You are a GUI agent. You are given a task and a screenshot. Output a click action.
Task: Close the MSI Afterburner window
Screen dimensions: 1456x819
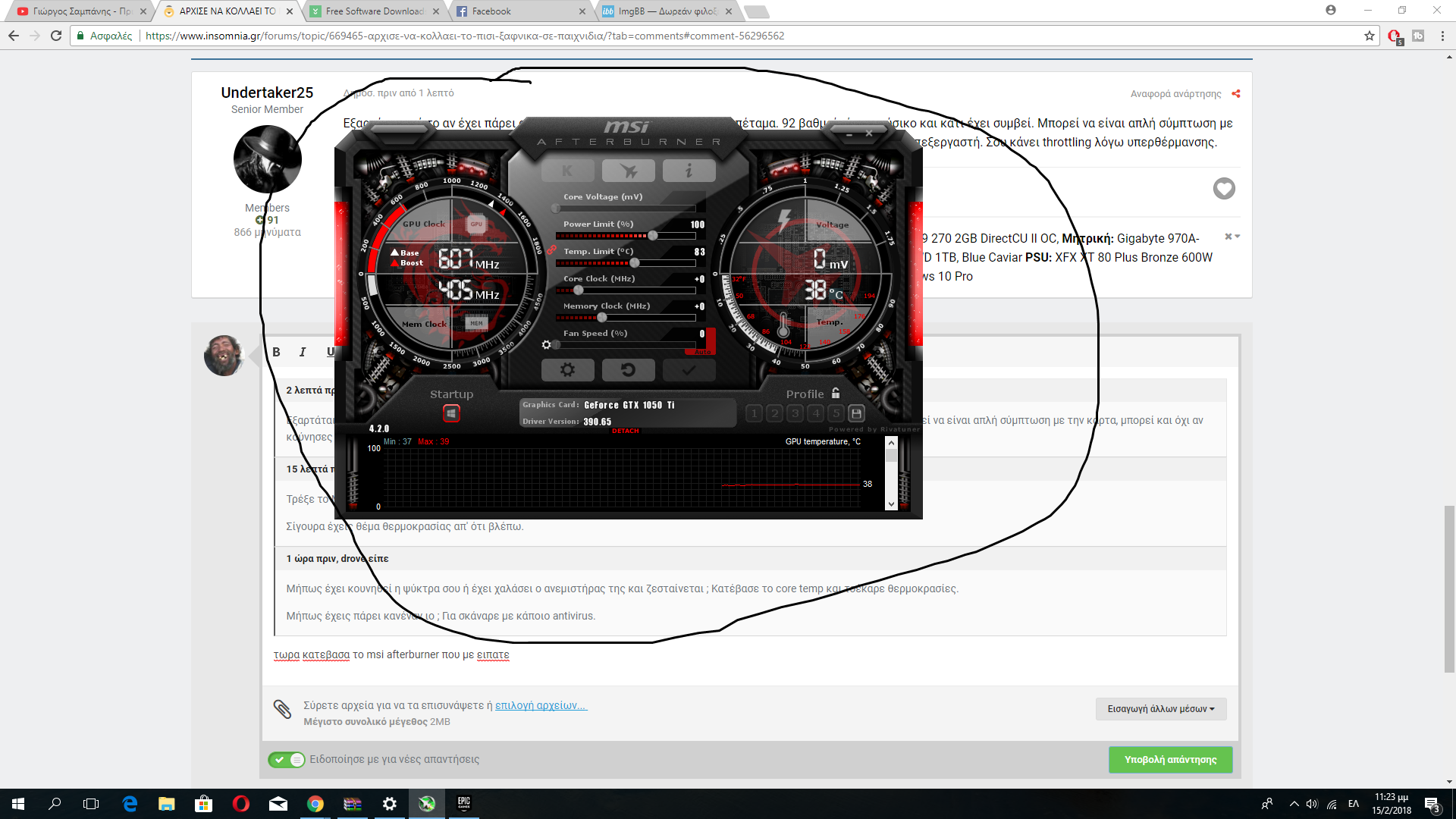[869, 133]
